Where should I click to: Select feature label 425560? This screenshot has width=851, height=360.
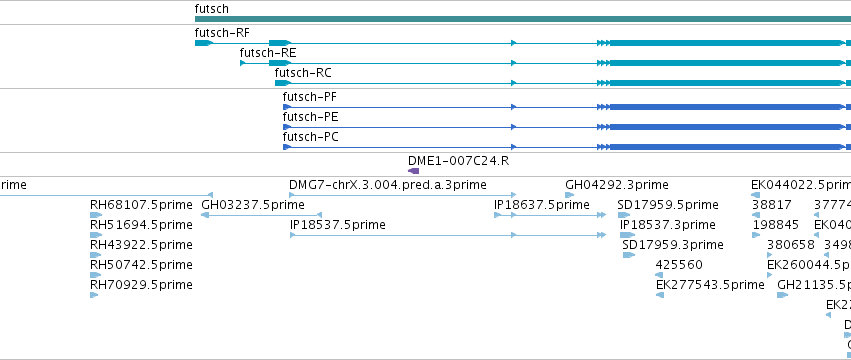pyautogui.click(x=679, y=265)
